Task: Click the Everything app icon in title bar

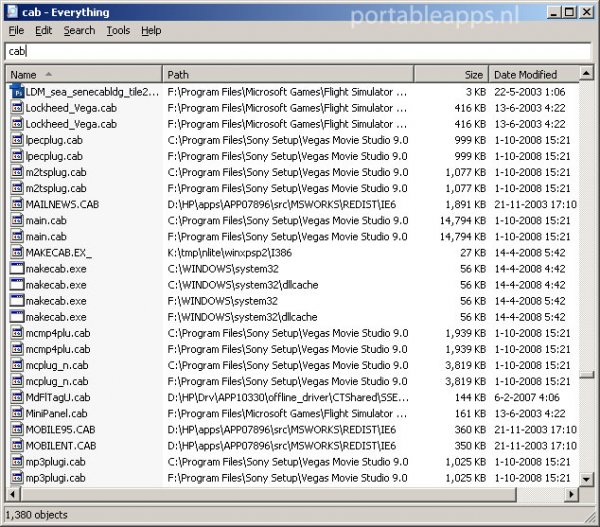Action: pos(12,12)
